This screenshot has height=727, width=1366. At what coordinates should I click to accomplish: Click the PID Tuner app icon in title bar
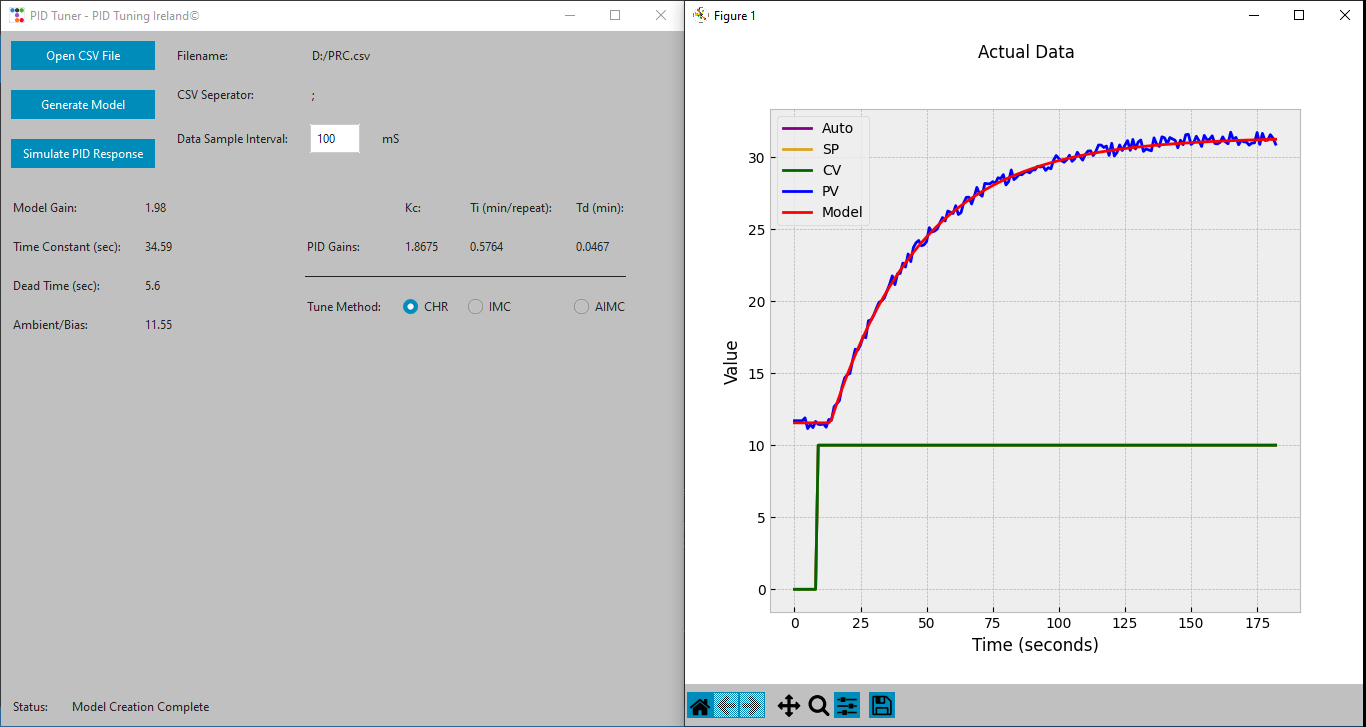(x=17, y=15)
